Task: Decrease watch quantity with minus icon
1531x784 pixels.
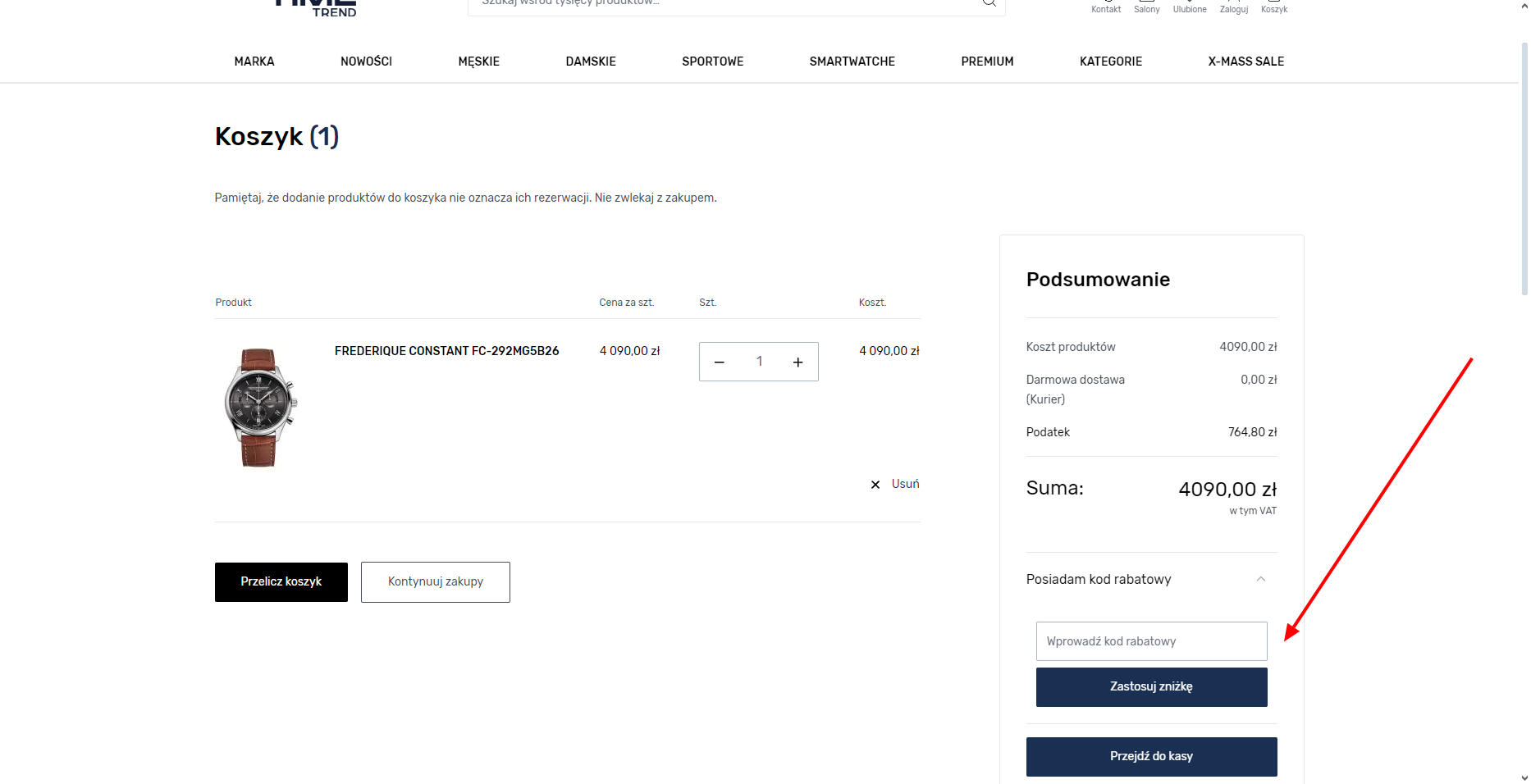Action: click(x=720, y=362)
